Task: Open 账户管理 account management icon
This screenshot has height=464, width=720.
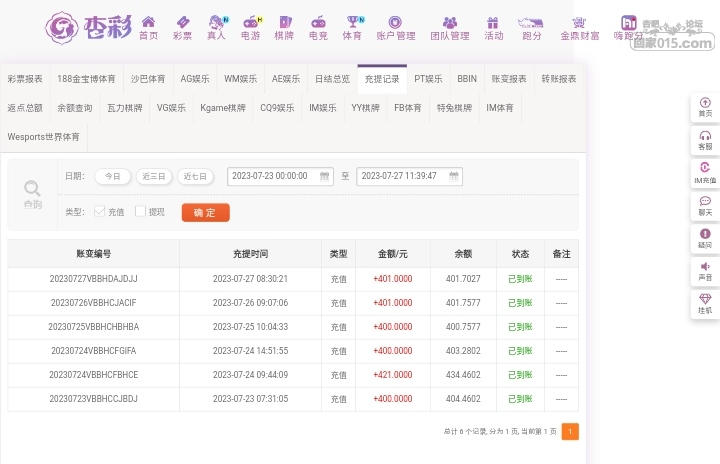Action: tap(395, 22)
